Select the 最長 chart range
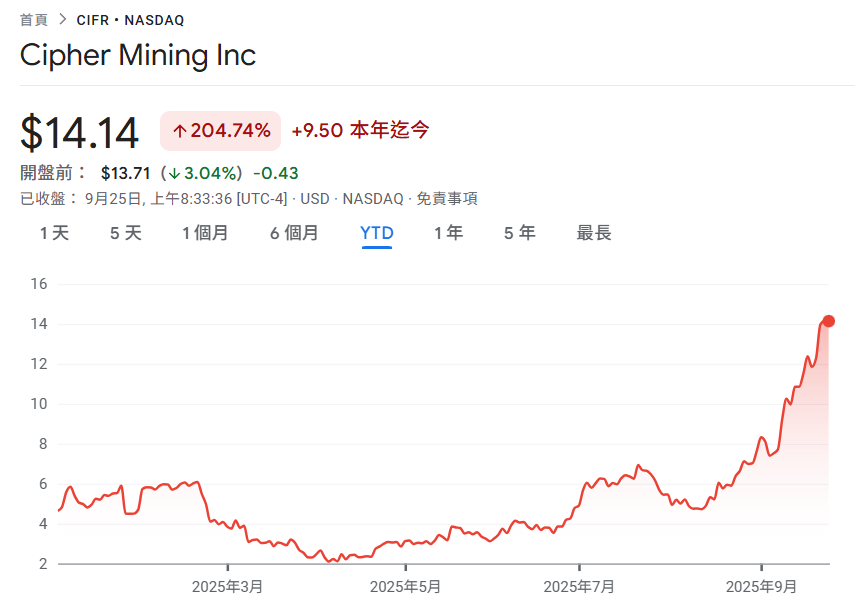 click(594, 232)
